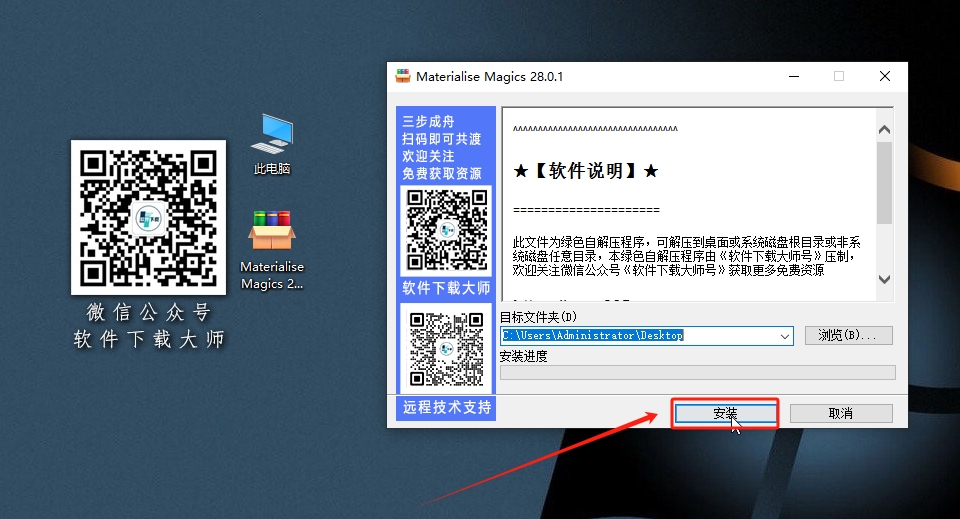Click the description scrollbar up arrow
Viewport: 960px width, 519px height.
(x=884, y=130)
